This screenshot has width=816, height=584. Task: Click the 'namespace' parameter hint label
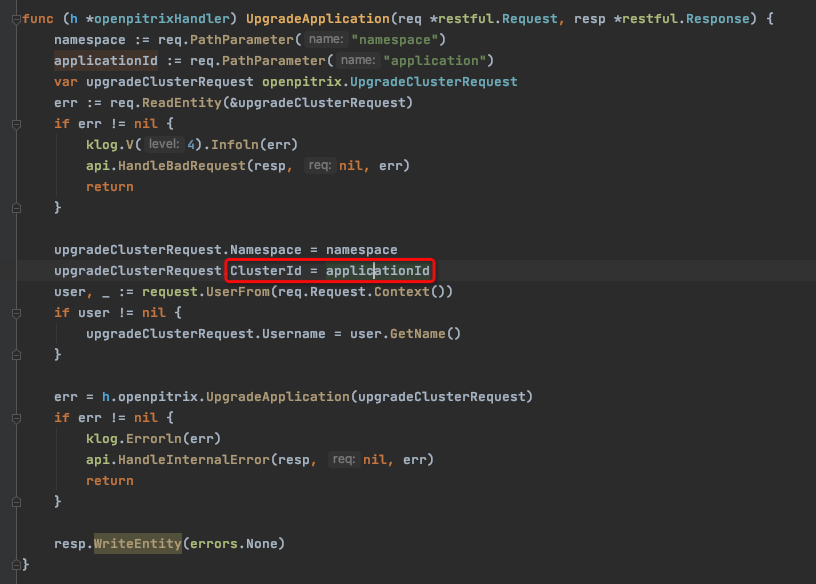pyautogui.click(x=326, y=39)
